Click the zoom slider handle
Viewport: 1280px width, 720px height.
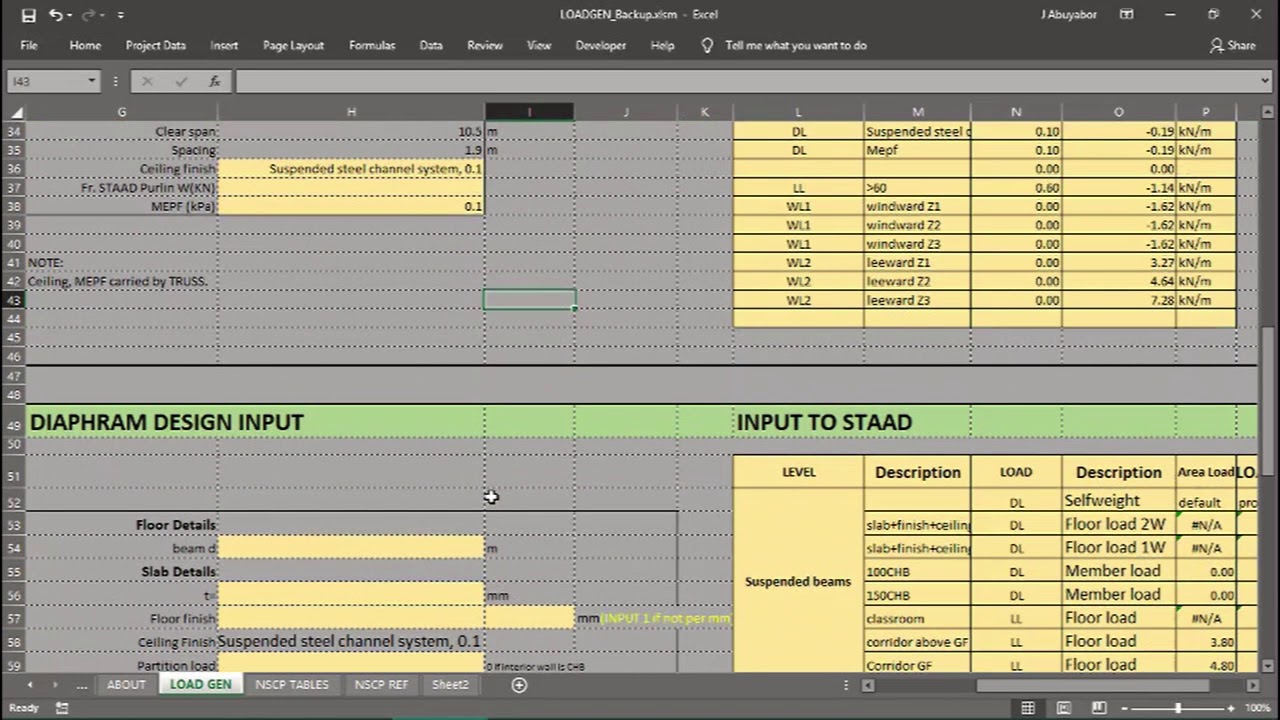coord(1178,708)
